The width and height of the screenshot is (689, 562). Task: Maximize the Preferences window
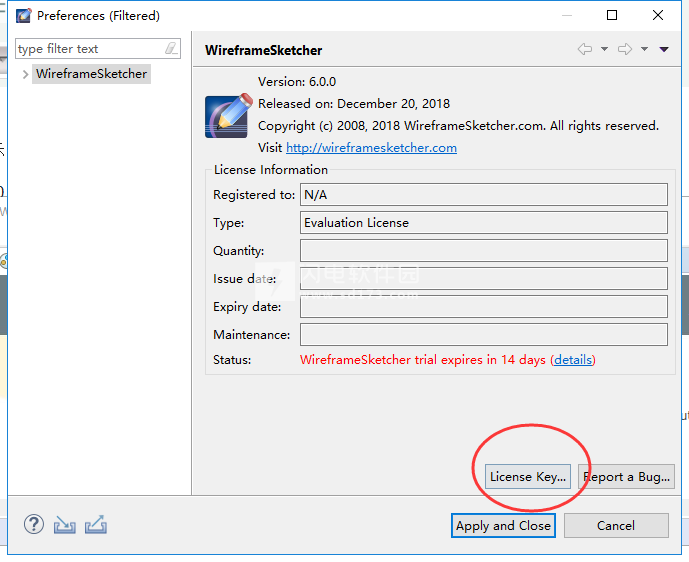point(612,15)
